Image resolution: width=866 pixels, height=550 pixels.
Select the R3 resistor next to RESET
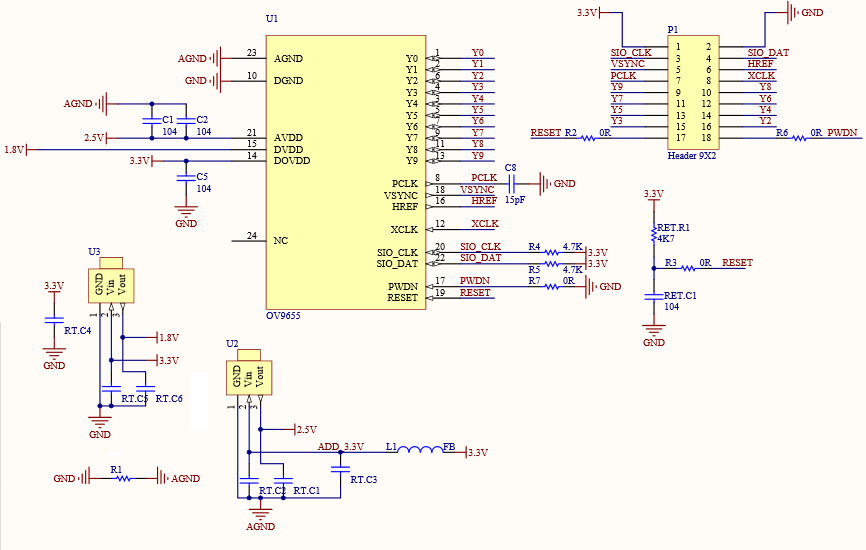(x=688, y=268)
